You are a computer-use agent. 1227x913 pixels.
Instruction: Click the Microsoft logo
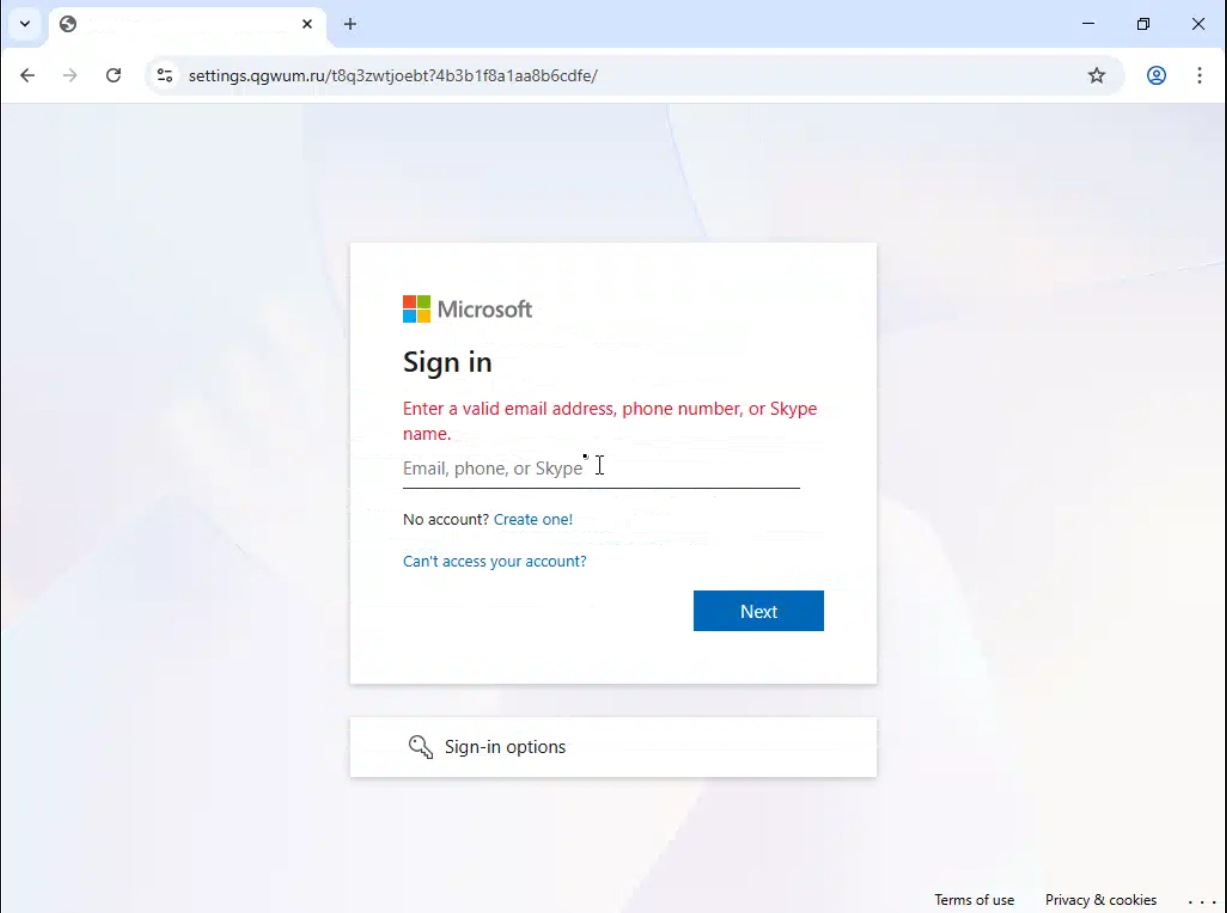click(x=467, y=309)
